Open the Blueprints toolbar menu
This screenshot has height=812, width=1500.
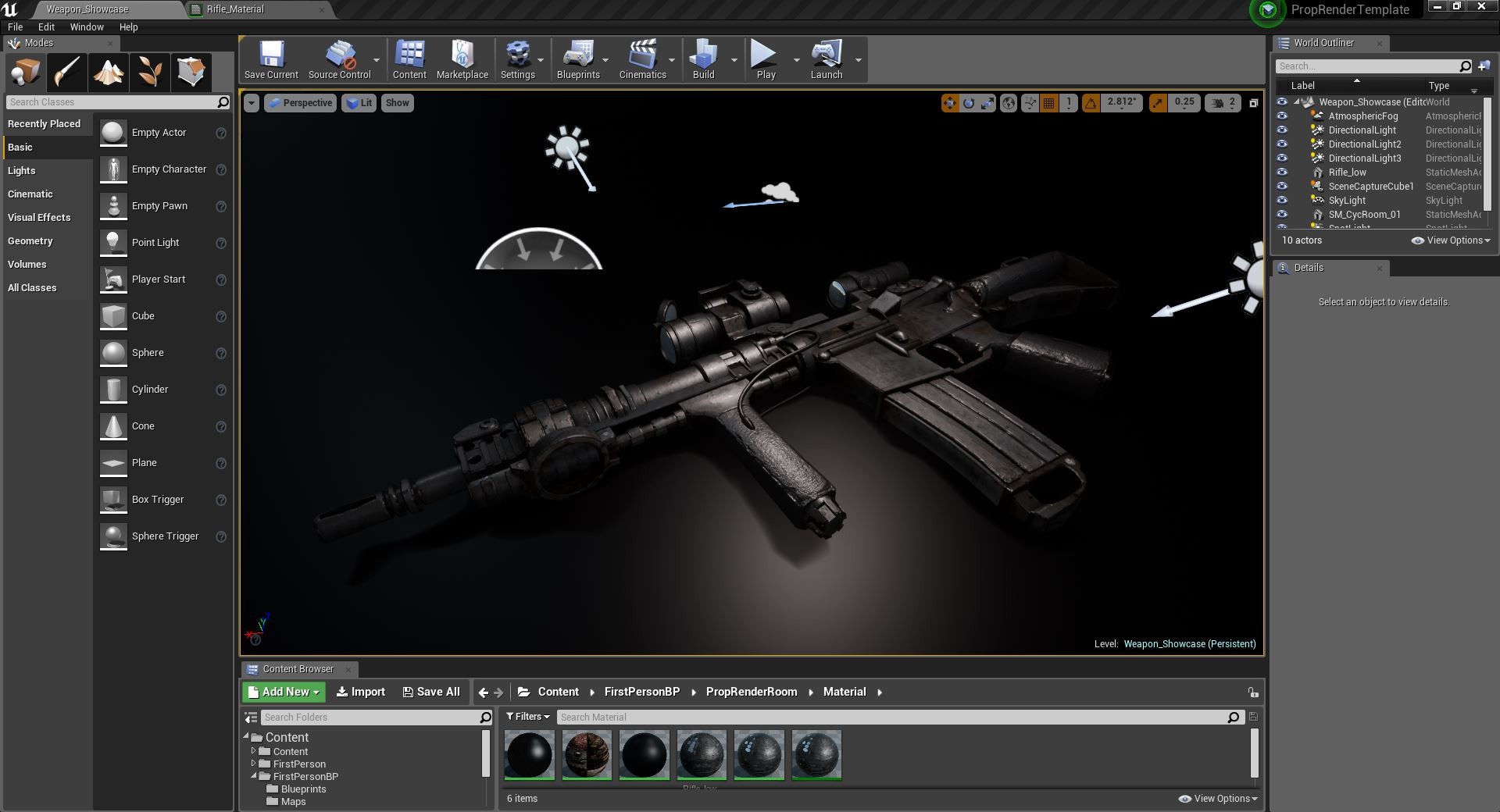578,59
